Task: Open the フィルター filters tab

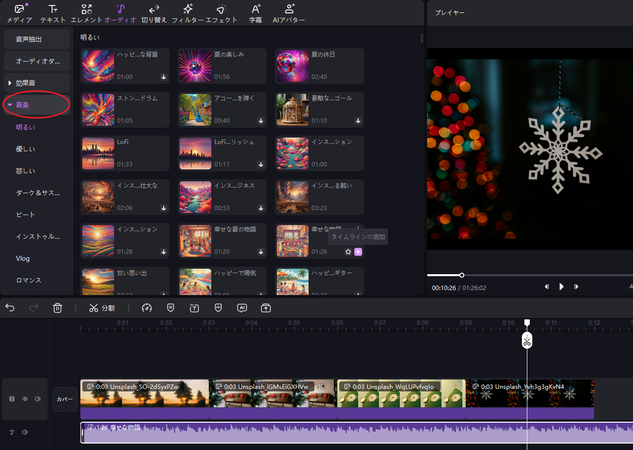Action: click(187, 13)
